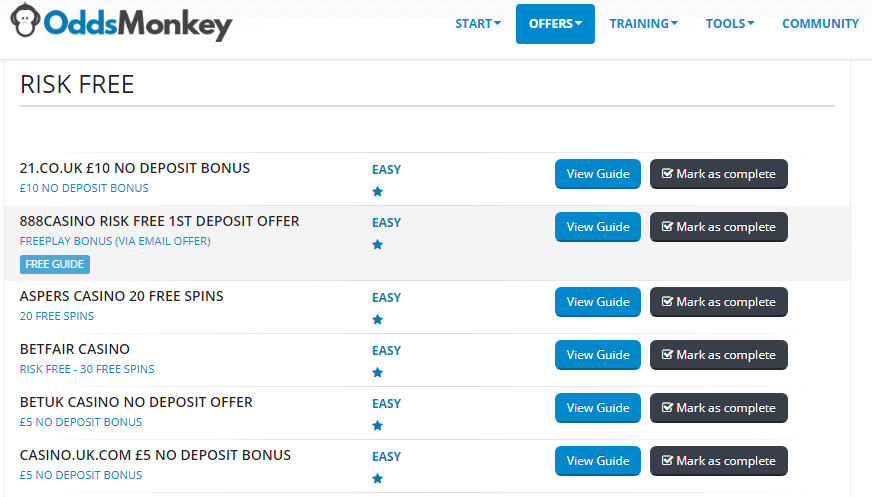Image resolution: width=872 pixels, height=497 pixels.
Task: Click the star rating for Aspers Casino
Action: 378,320
